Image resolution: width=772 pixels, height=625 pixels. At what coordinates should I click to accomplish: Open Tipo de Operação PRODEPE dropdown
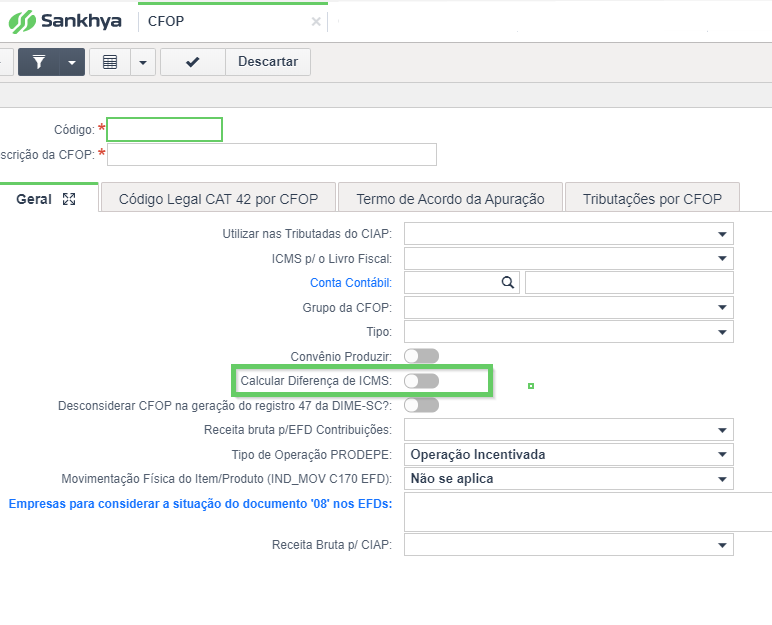(569, 454)
